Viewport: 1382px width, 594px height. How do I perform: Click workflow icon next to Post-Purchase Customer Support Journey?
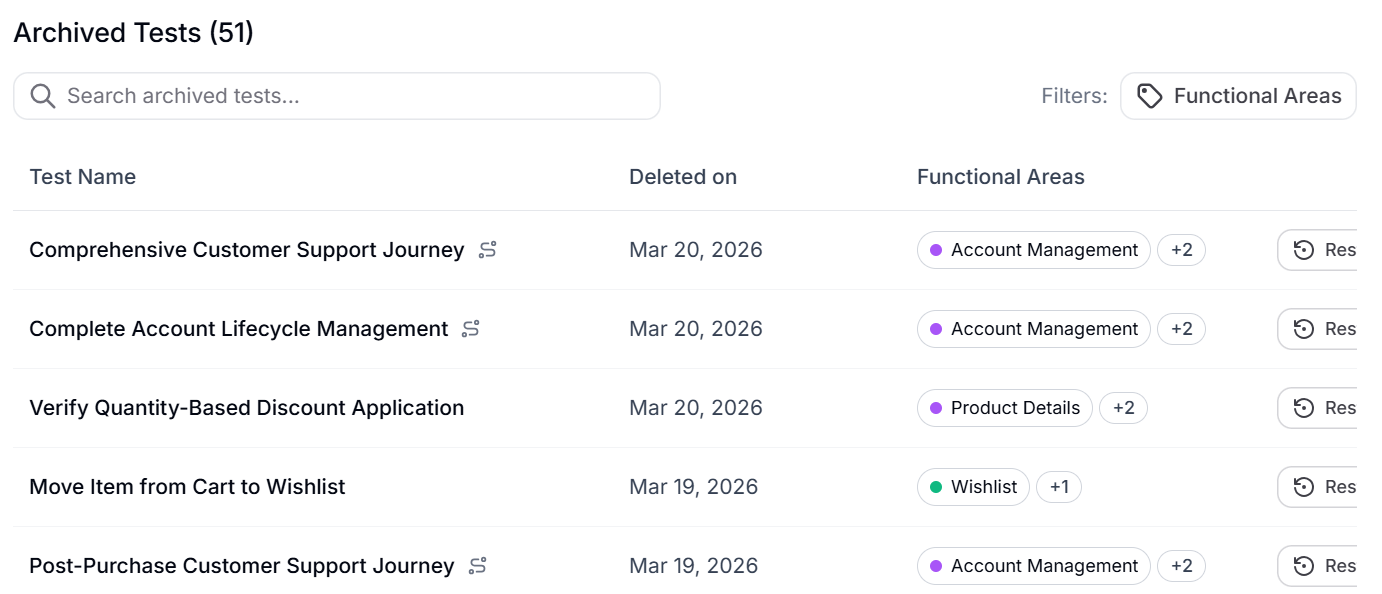coord(477,566)
